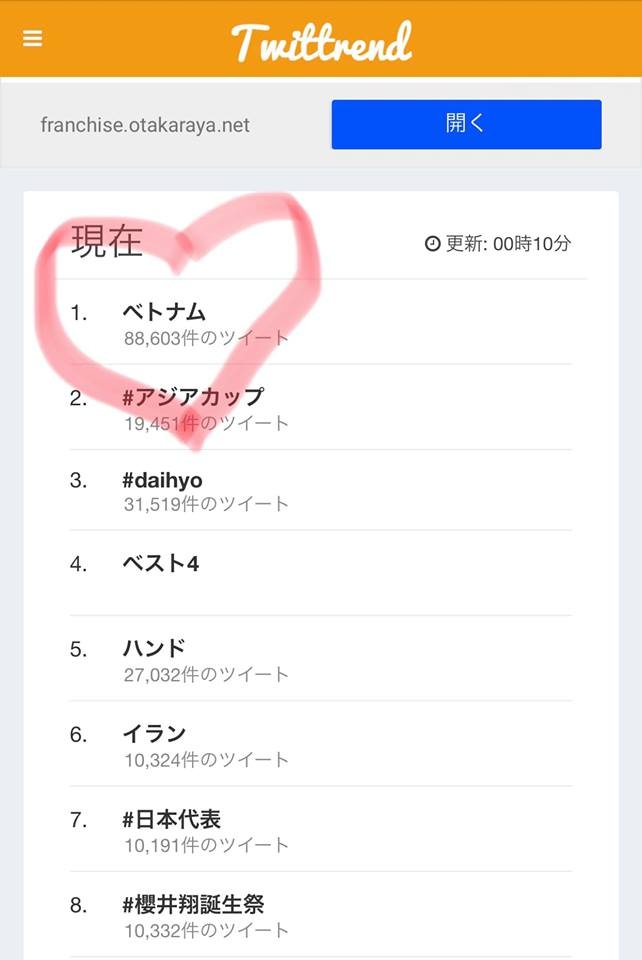Image resolution: width=642 pixels, height=960 pixels.
Task: Click the Twittrend logo
Action: click(321, 41)
